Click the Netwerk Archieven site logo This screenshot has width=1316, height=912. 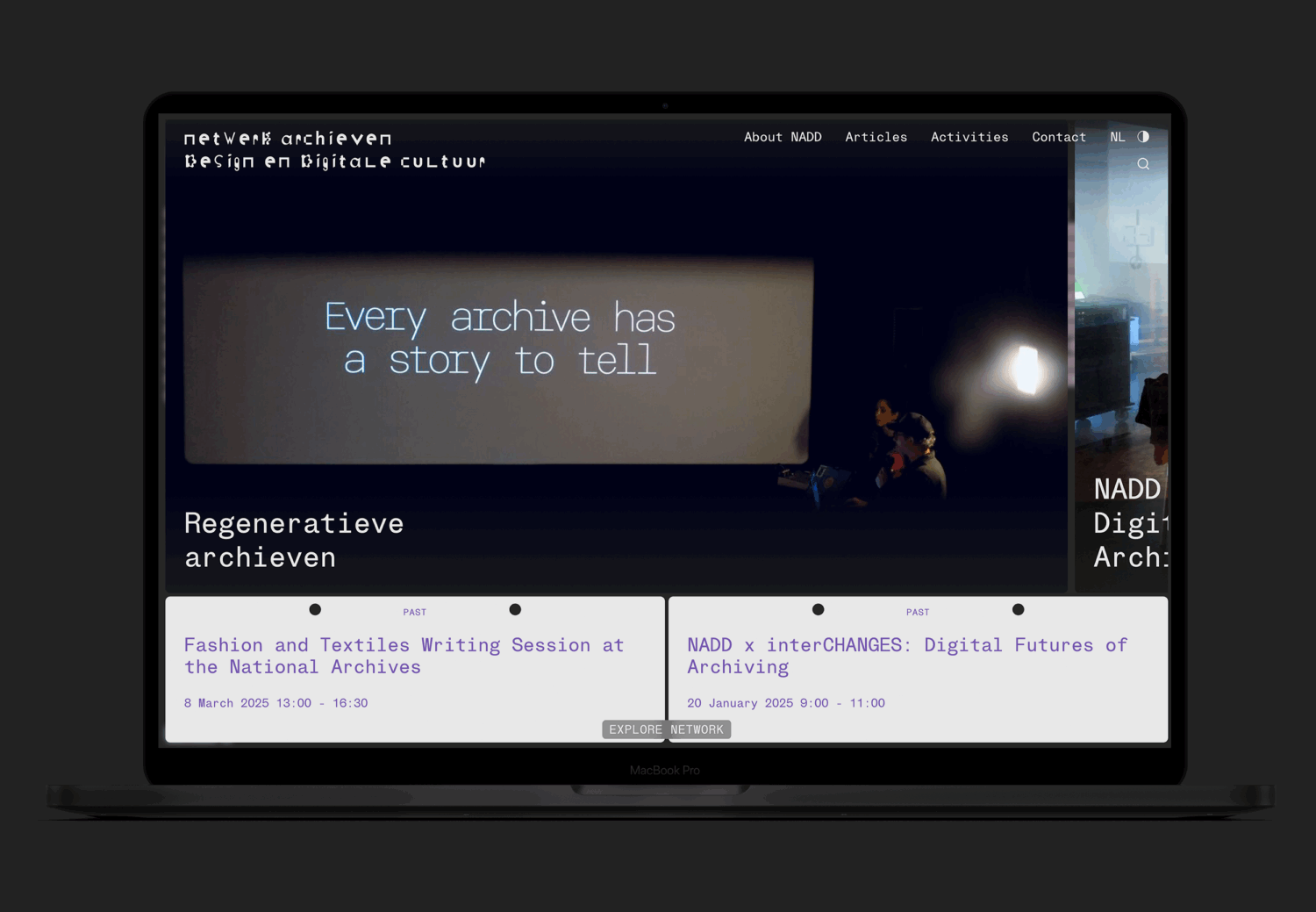click(x=334, y=150)
